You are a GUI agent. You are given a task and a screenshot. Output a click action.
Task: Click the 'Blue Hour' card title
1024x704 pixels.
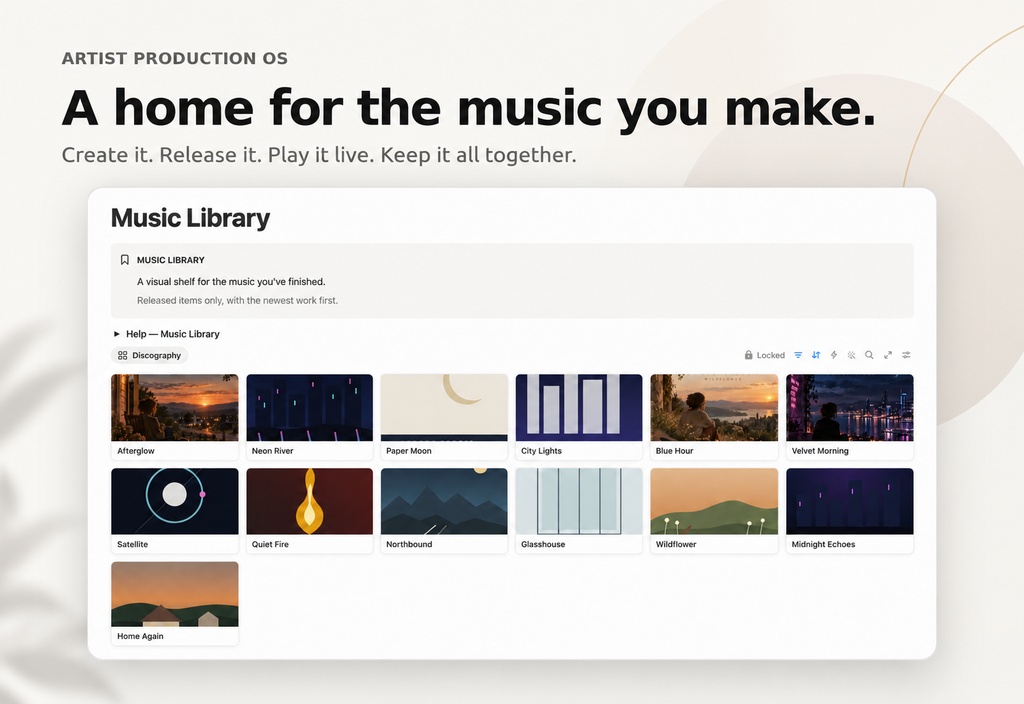pos(675,451)
